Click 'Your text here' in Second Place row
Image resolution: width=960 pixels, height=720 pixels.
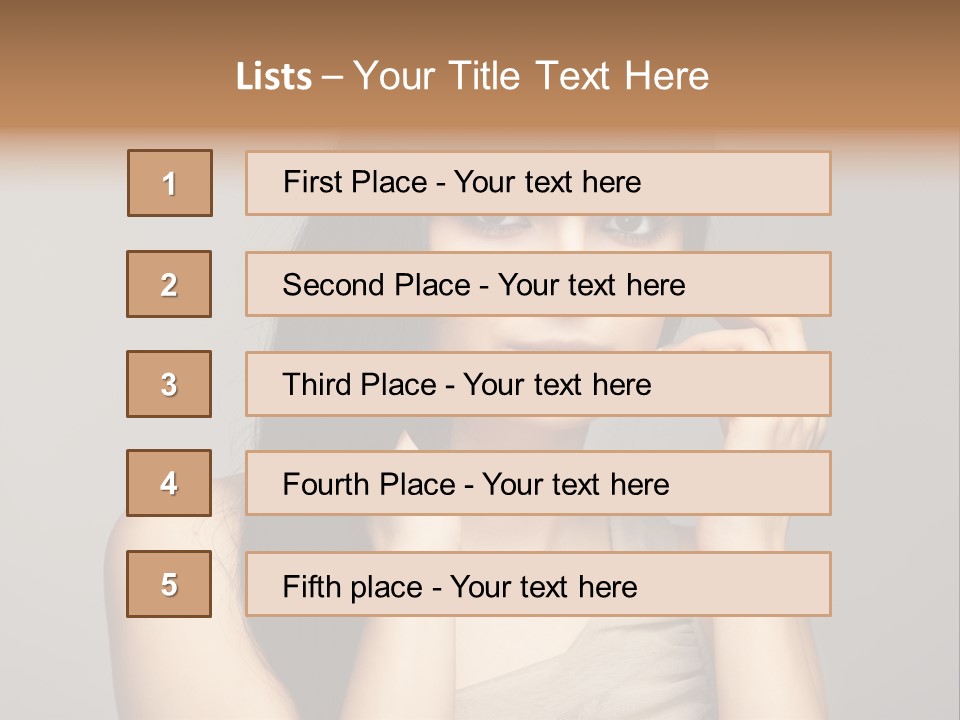click(591, 285)
